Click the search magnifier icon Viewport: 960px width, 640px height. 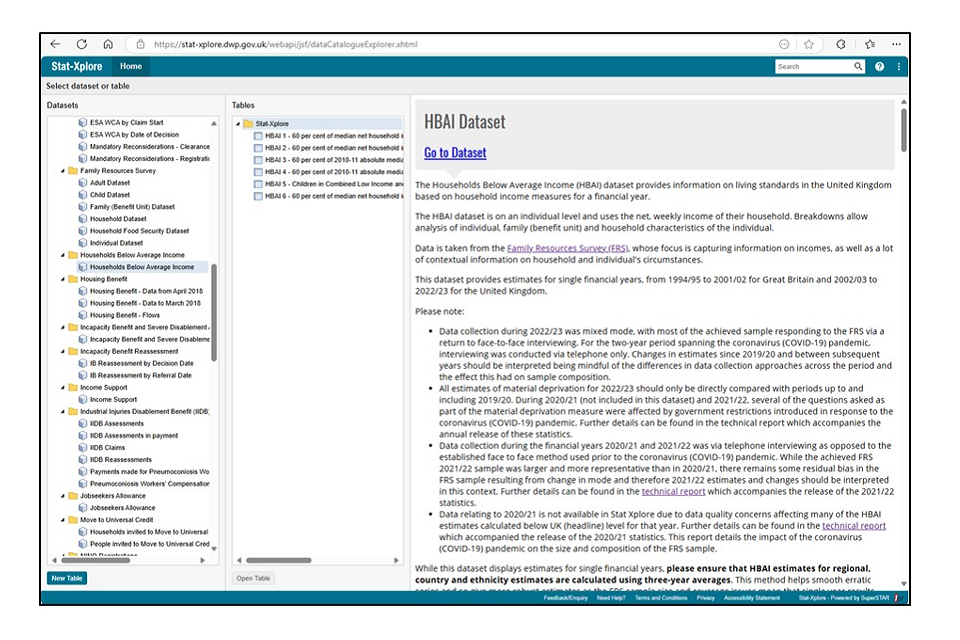858,67
